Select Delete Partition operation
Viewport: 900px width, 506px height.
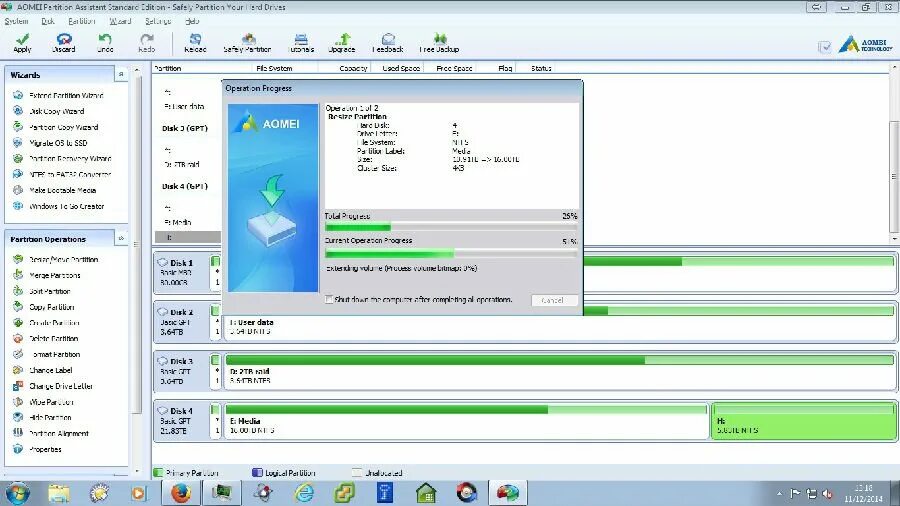53,338
